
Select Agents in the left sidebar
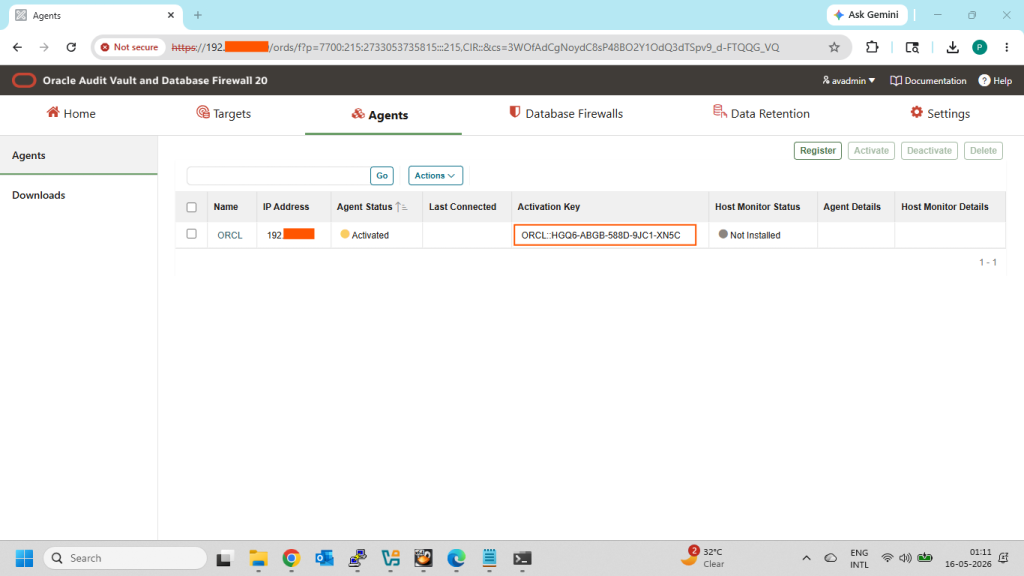click(29, 155)
